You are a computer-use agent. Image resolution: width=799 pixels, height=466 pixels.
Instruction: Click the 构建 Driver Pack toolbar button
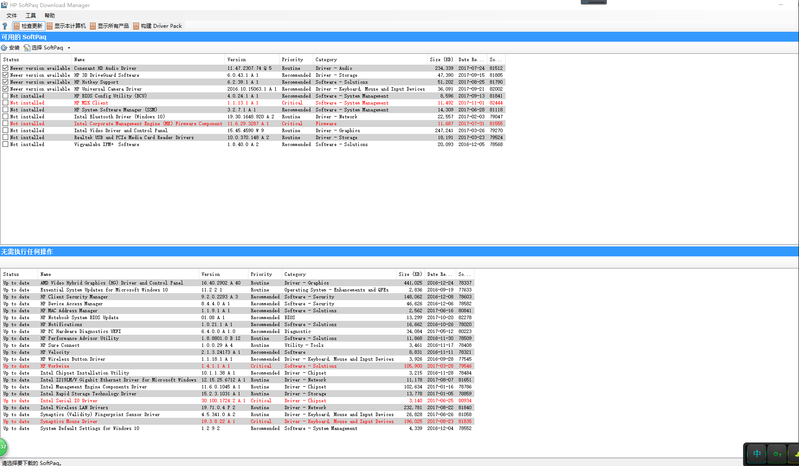click(x=158, y=26)
